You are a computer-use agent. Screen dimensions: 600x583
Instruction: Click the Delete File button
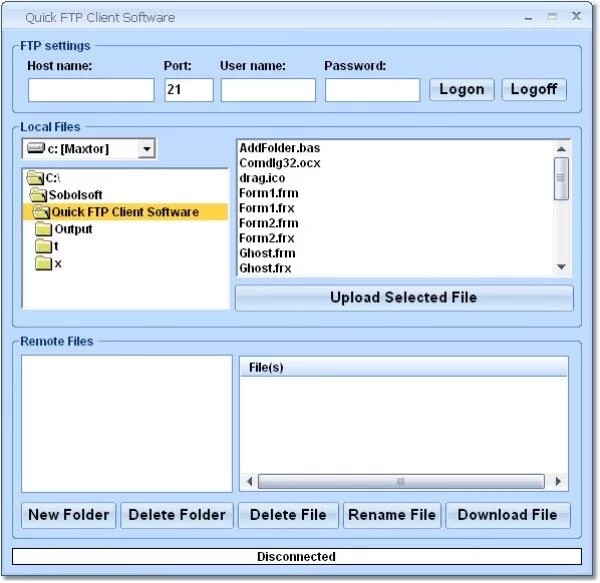point(288,515)
